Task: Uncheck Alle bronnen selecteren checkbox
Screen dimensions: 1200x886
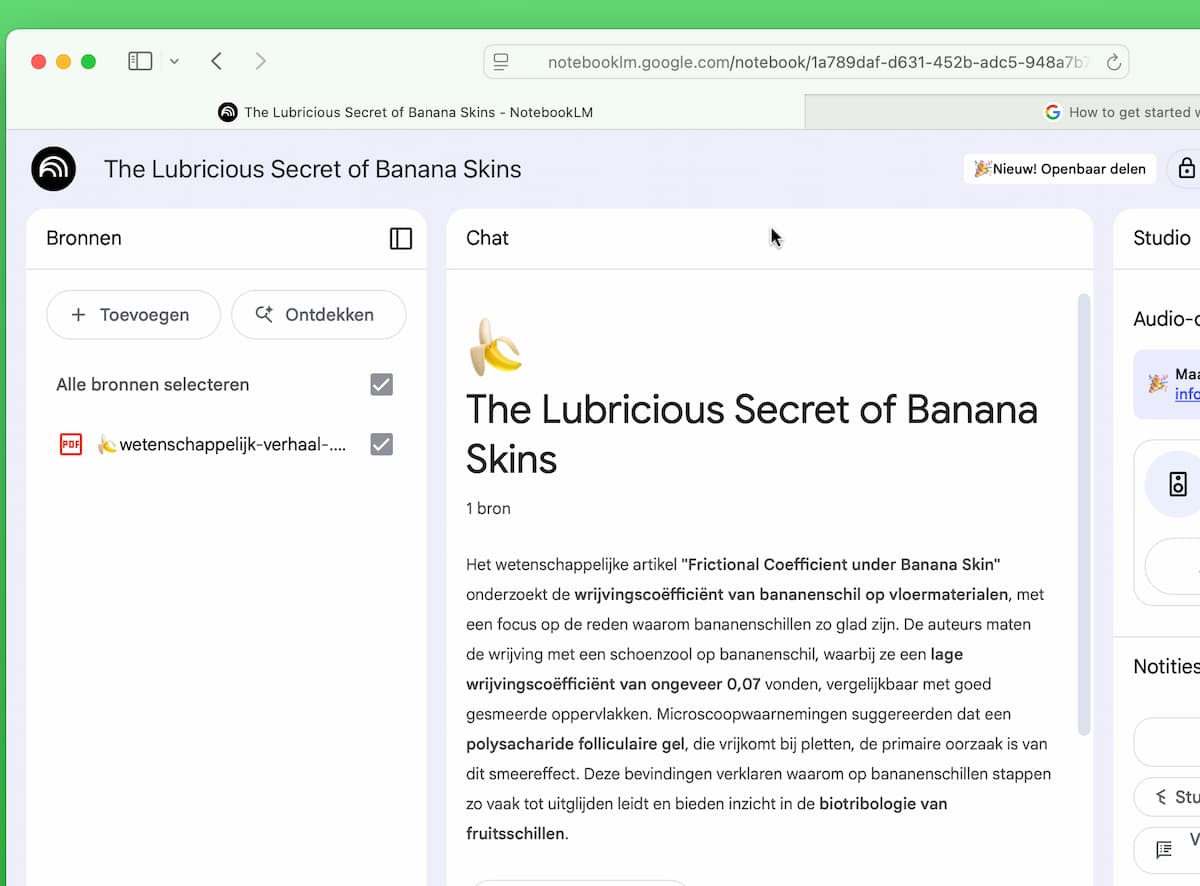Action: pyautogui.click(x=381, y=385)
